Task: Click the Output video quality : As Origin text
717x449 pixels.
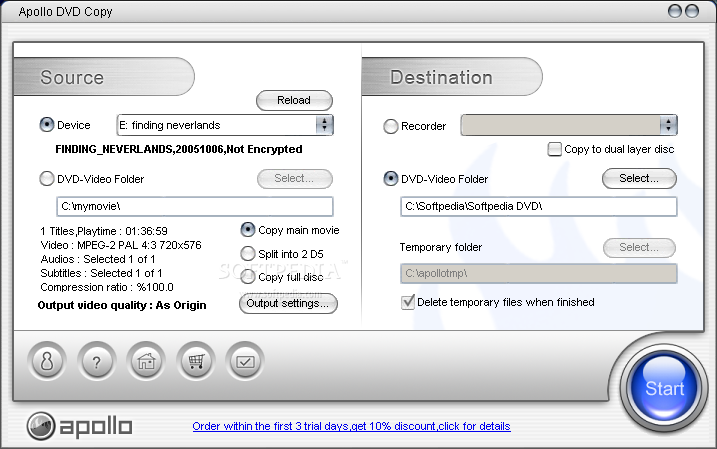Action: [x=122, y=305]
